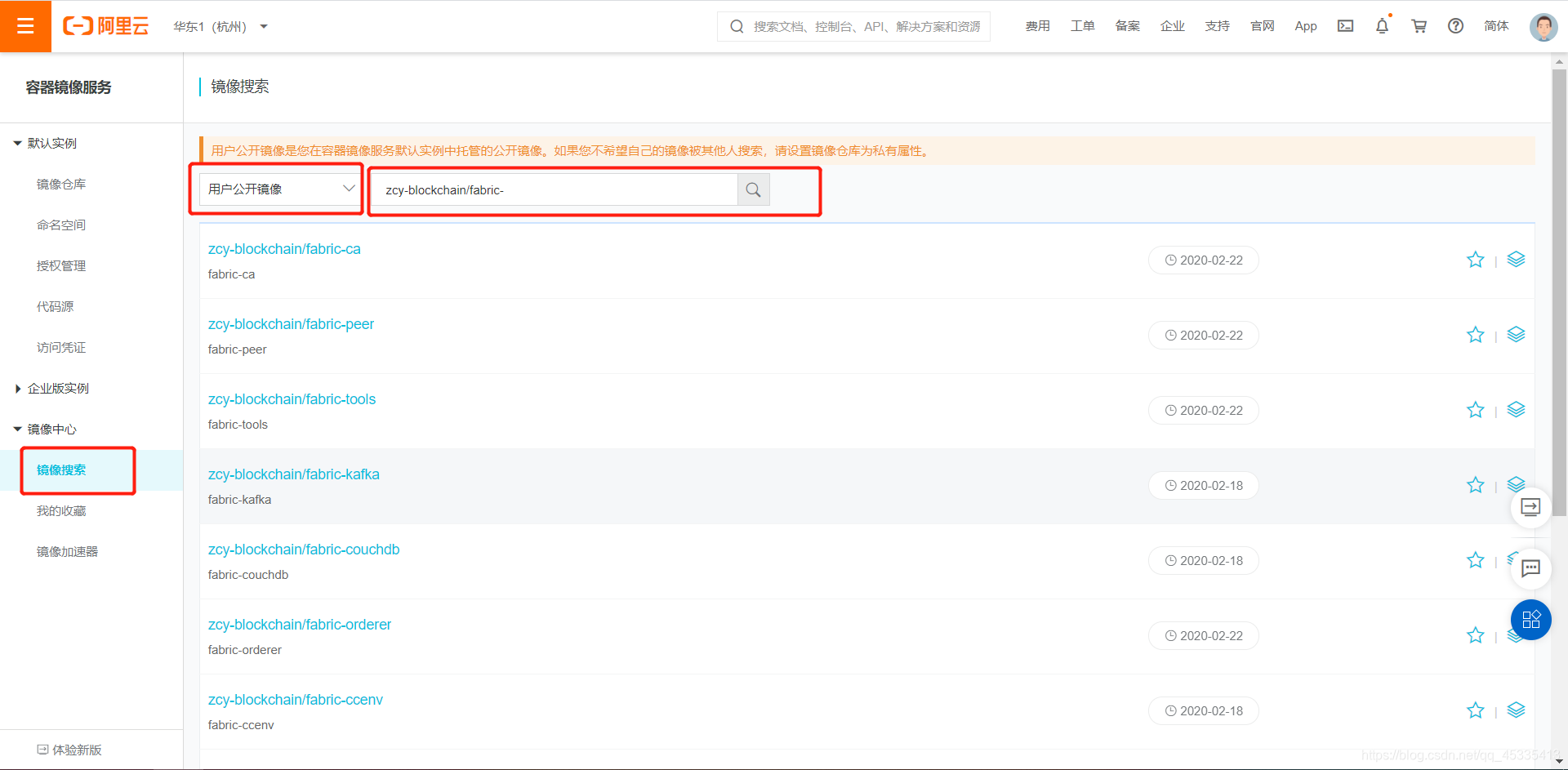This screenshot has width=1568, height=770.
Task: Click App in top navigation
Action: pyautogui.click(x=1306, y=26)
